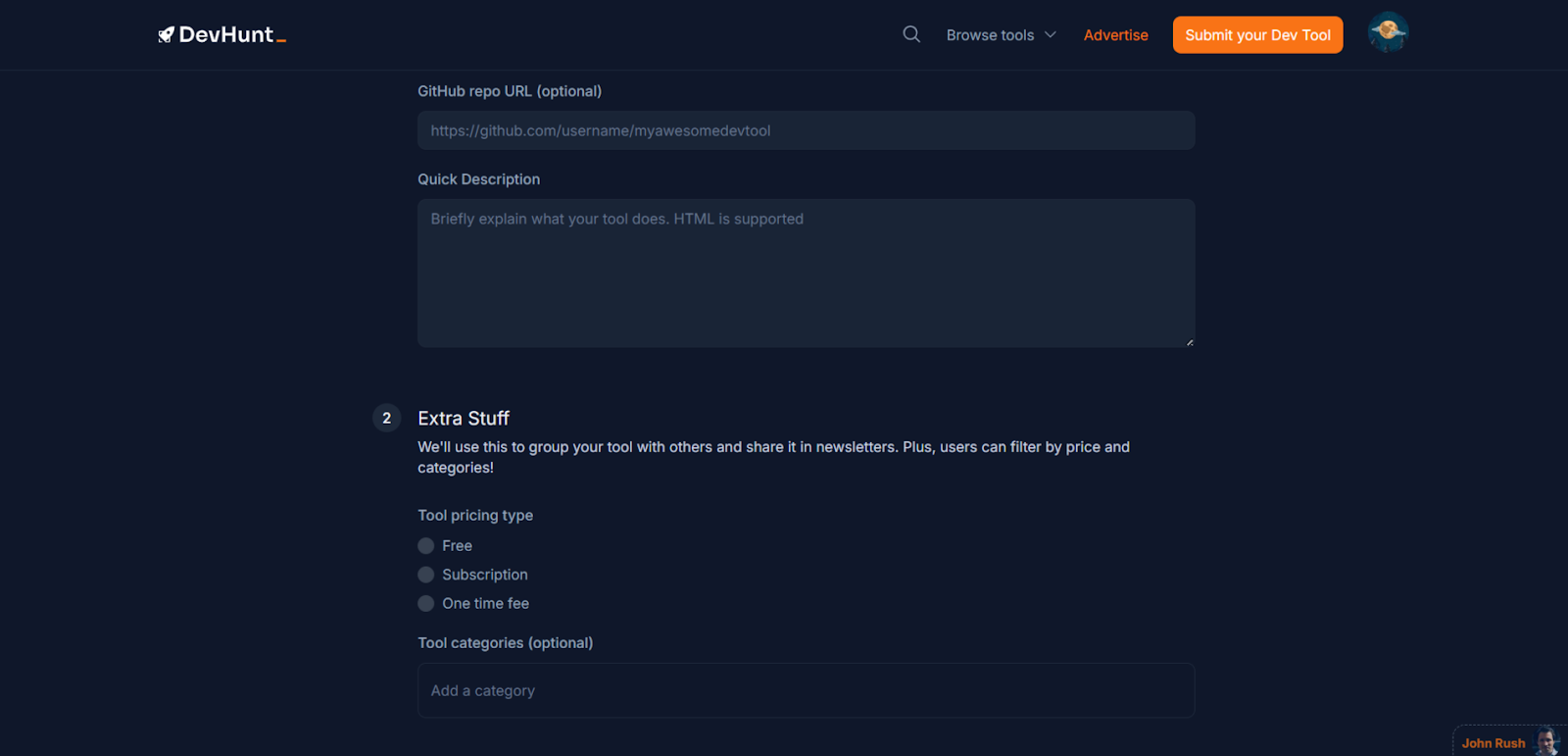
Task: Click into the Quick Description textarea
Action: point(806,273)
